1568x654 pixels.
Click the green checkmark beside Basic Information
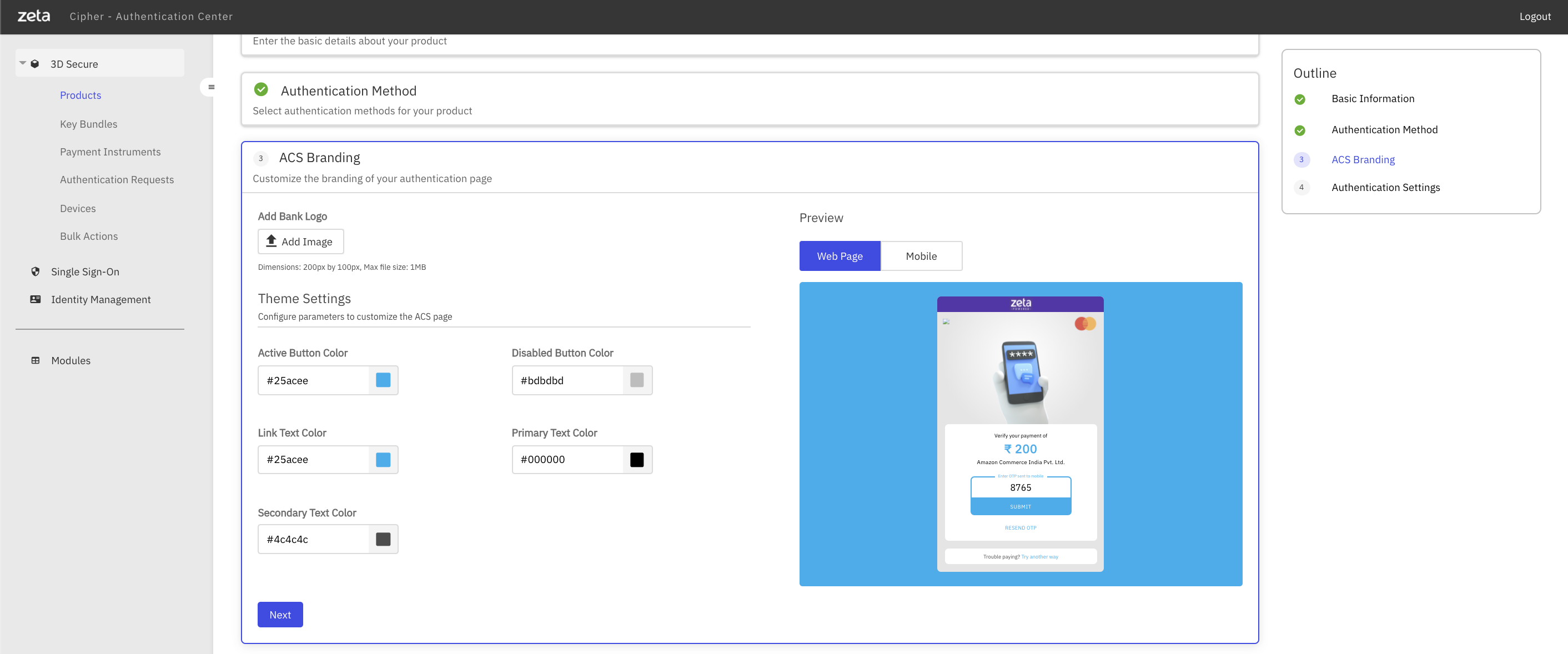1301,99
